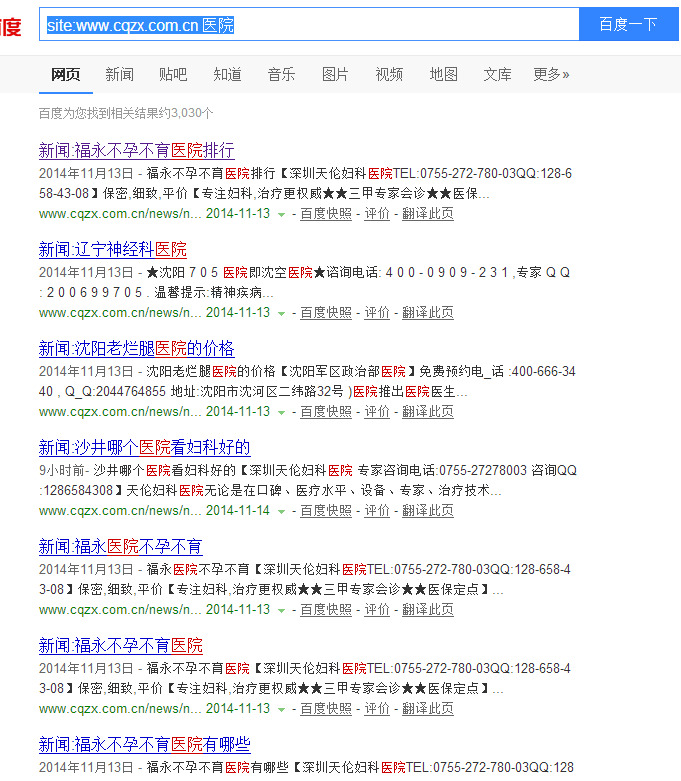The height and width of the screenshot is (781, 681).
Task: Switch to the 图片 tab
Action: [335, 75]
